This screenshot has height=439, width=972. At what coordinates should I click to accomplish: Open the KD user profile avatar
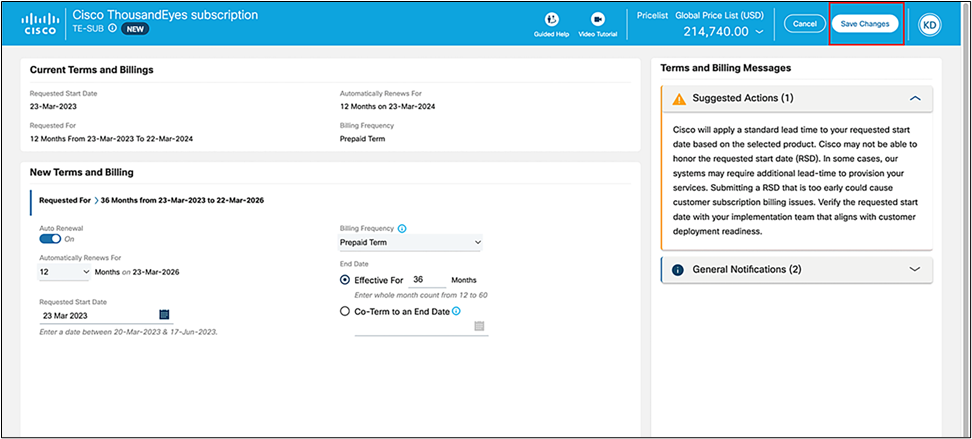point(929,24)
